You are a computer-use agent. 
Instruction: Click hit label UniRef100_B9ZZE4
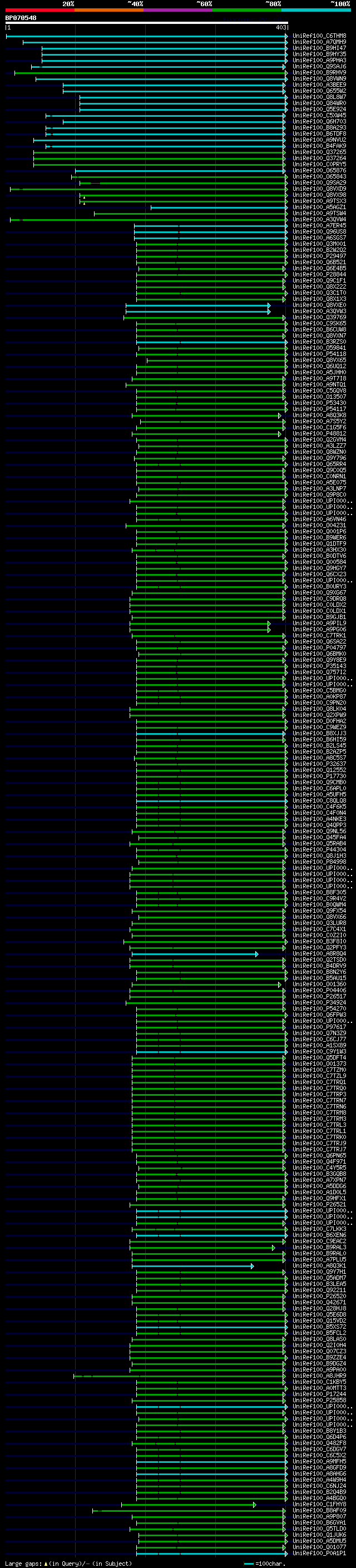(319, 1357)
